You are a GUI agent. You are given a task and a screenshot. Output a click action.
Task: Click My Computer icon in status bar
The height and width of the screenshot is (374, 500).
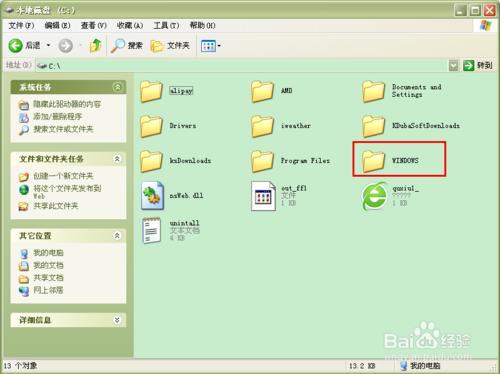coord(404,366)
